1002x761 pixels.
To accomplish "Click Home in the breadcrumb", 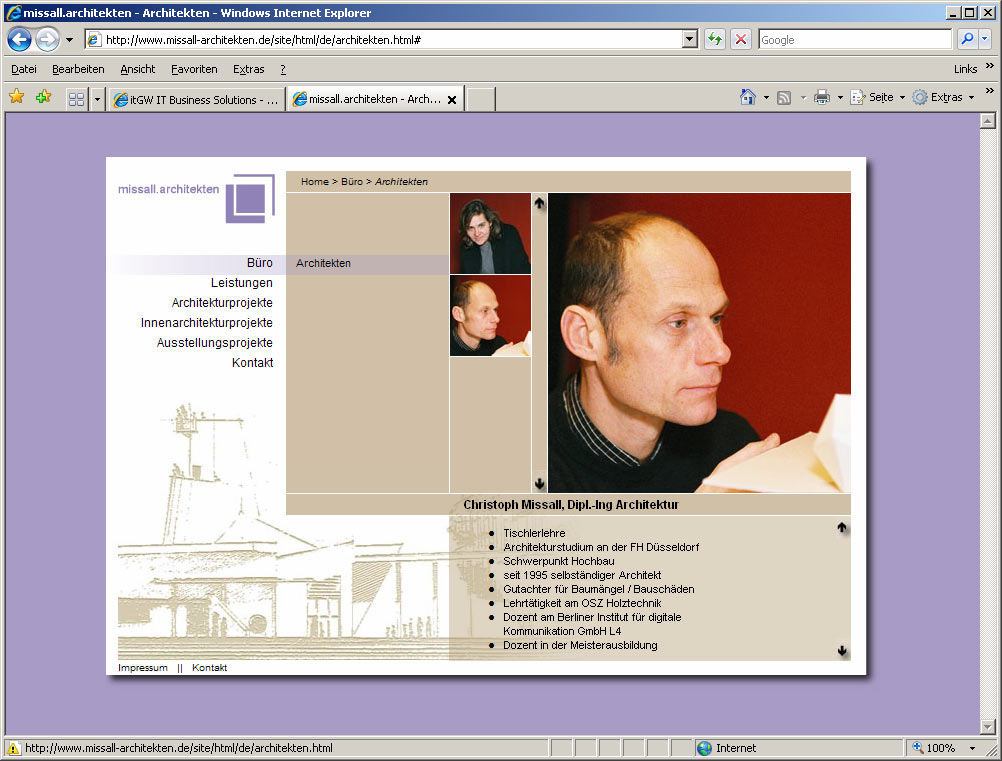I will pyautogui.click(x=314, y=181).
